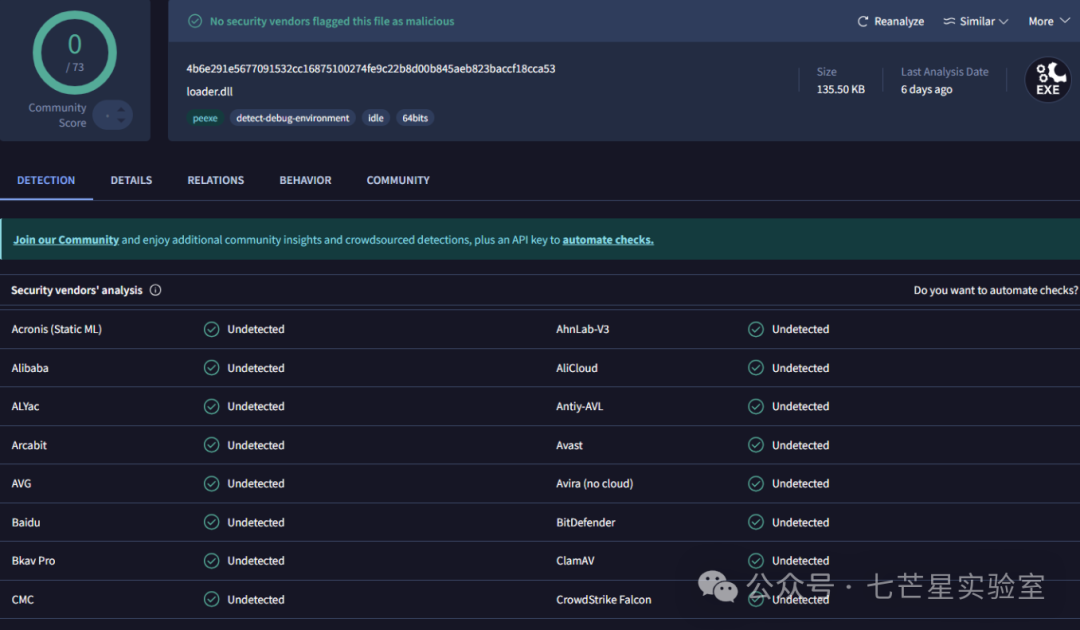Click the Antiy-AVL undetected check icon
The width and height of the screenshot is (1080, 630).
[756, 406]
